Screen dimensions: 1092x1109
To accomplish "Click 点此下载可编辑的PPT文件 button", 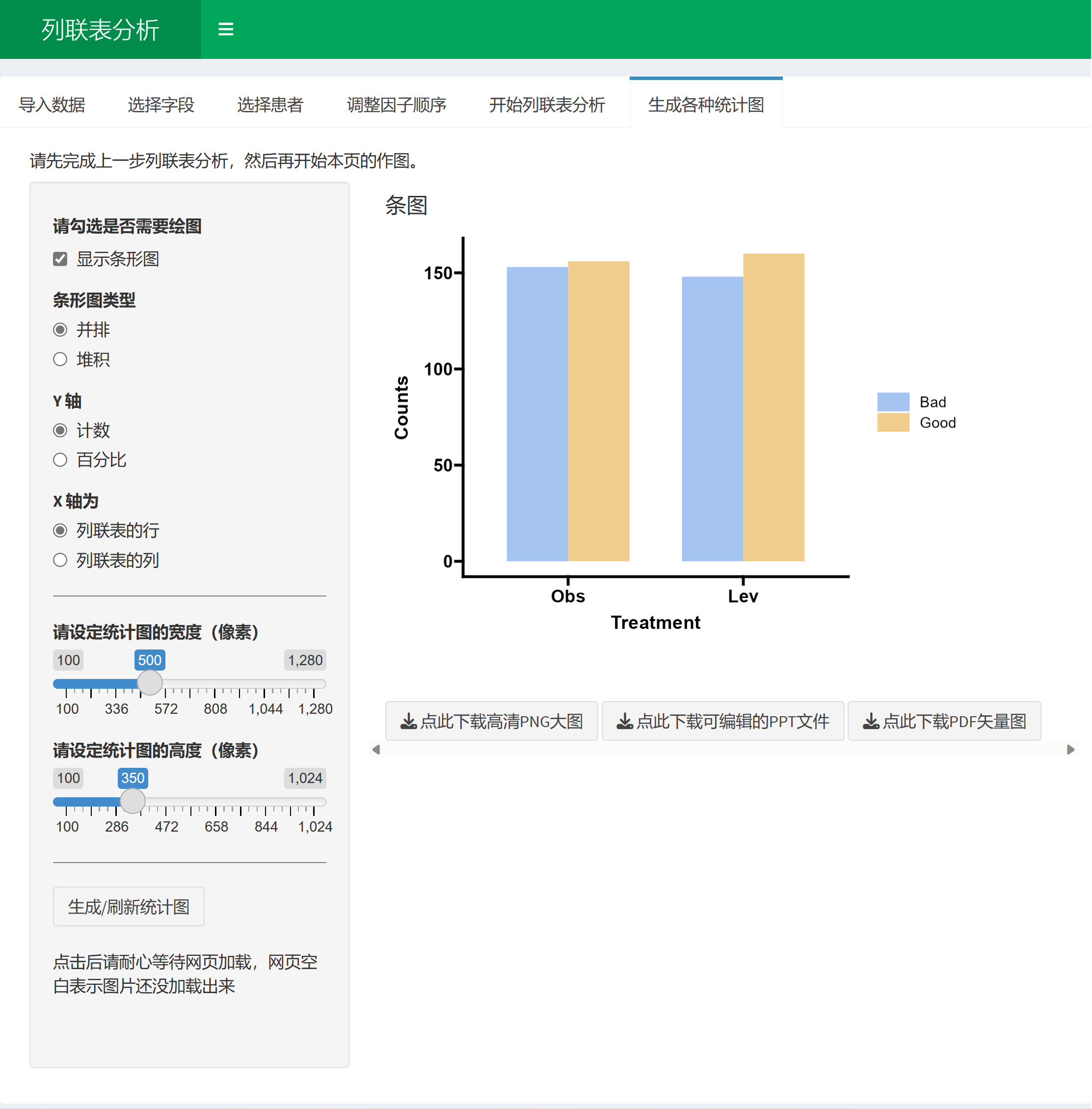I will tap(722, 721).
